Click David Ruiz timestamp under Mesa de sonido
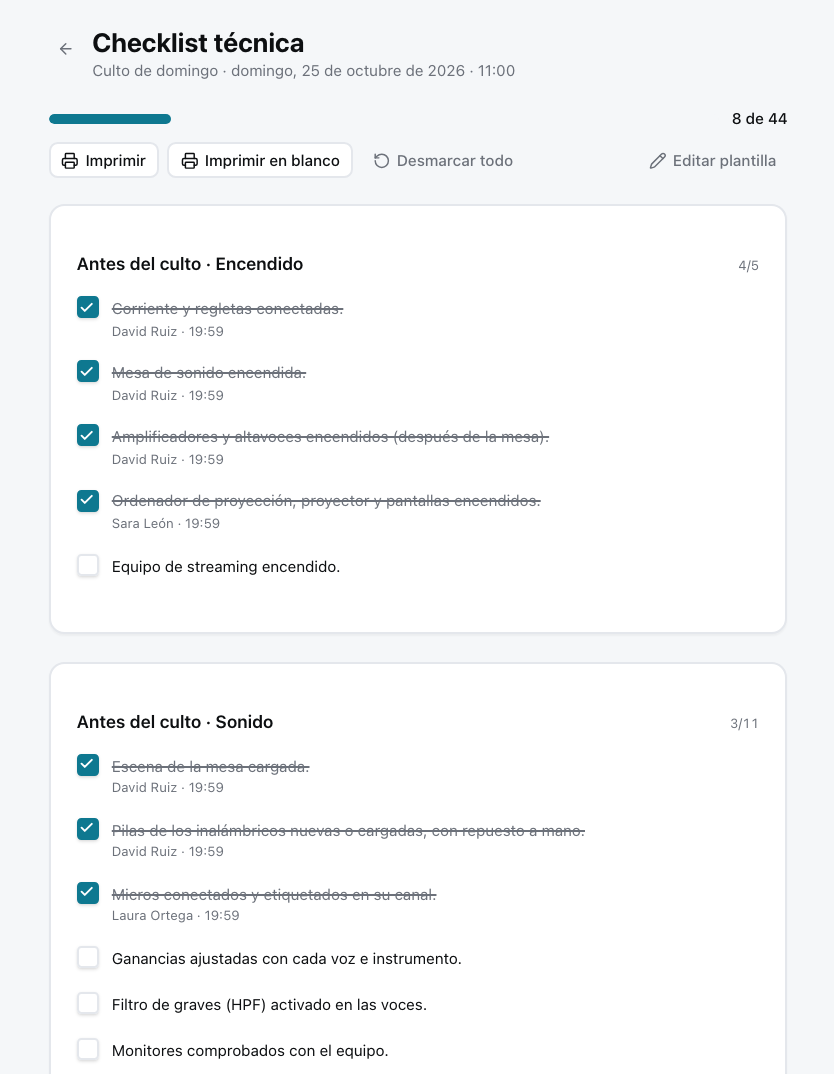 [x=168, y=395]
